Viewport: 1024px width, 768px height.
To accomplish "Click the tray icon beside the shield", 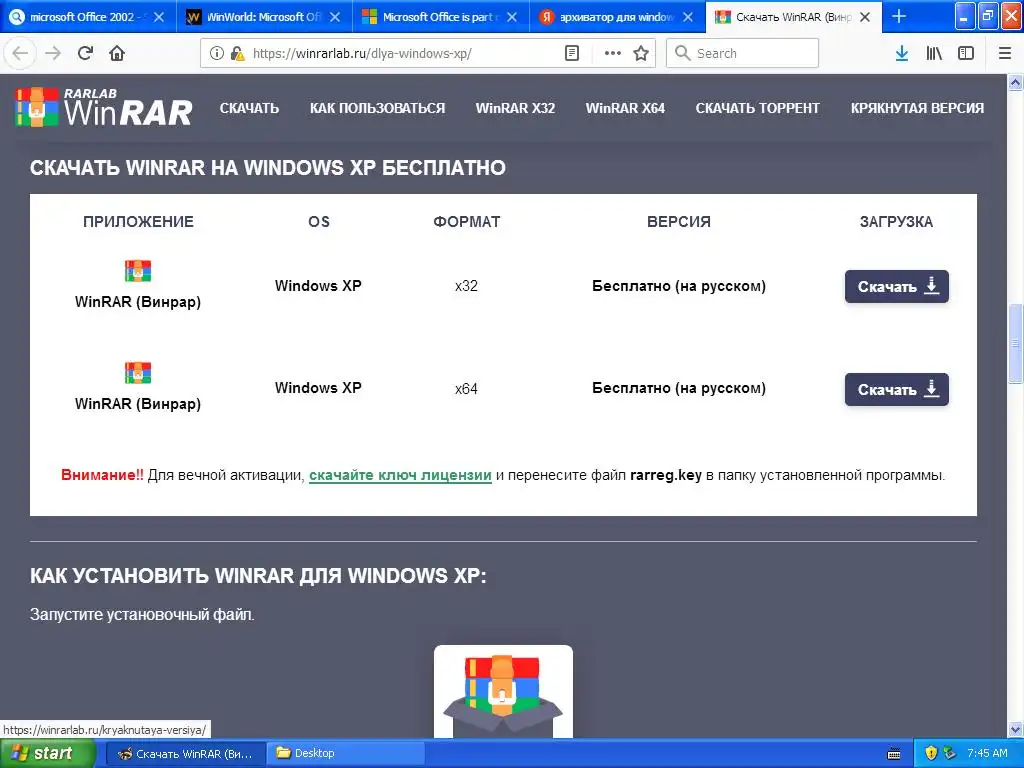I will tap(950, 753).
